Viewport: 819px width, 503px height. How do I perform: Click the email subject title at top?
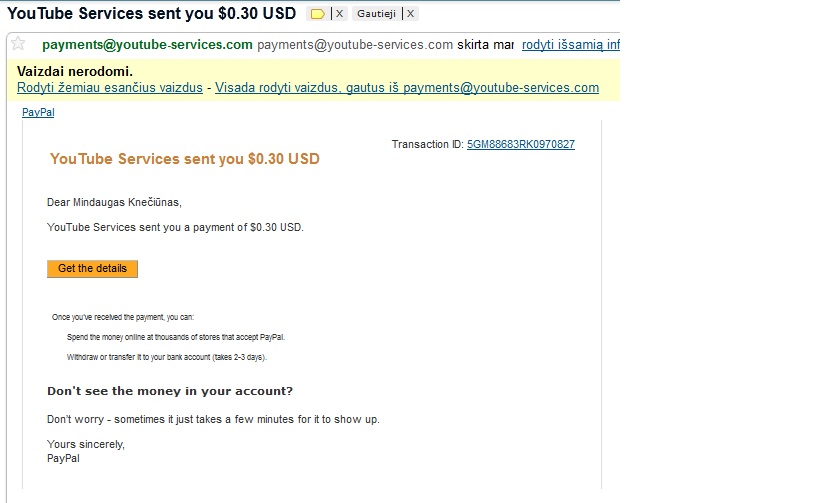[x=152, y=14]
